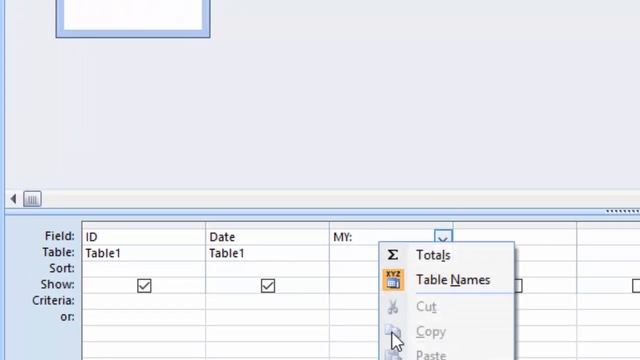The width and height of the screenshot is (640, 360).
Task: Open the MY: field dropdown arrow
Action: (443, 237)
